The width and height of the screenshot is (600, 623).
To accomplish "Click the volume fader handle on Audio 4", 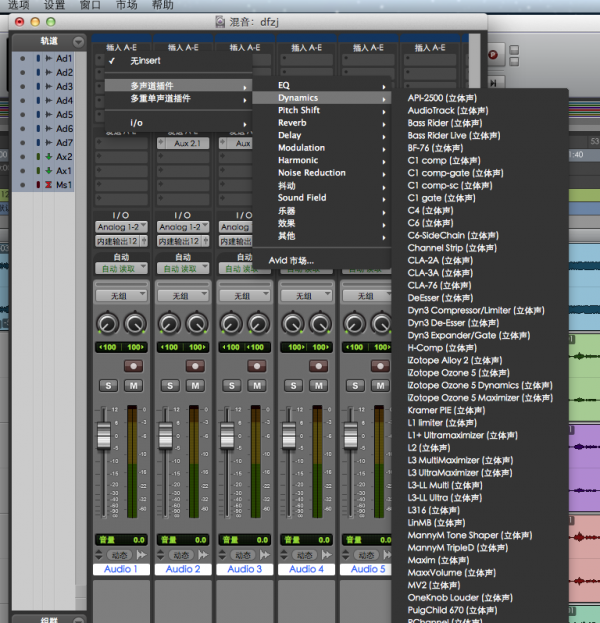I will pyautogui.click(x=289, y=435).
